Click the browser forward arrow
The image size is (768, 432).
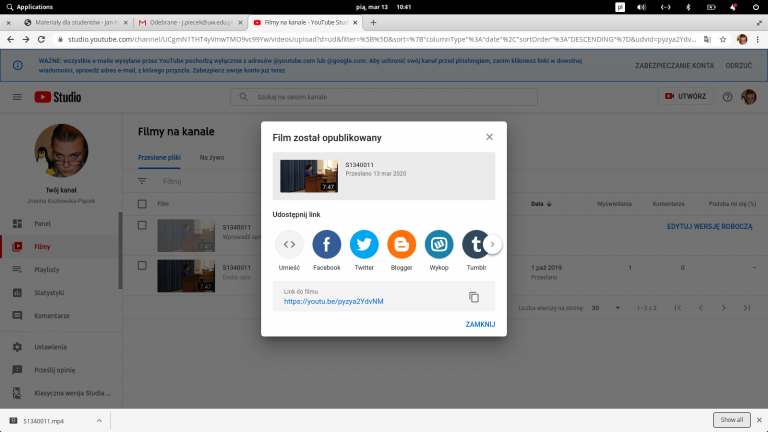(x=25, y=40)
